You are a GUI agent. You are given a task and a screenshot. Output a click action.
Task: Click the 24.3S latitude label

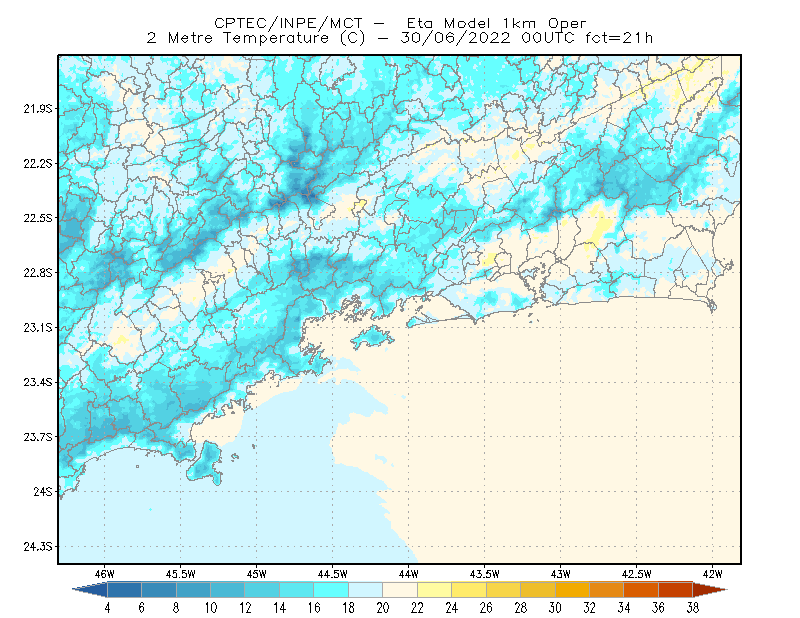pos(38,547)
